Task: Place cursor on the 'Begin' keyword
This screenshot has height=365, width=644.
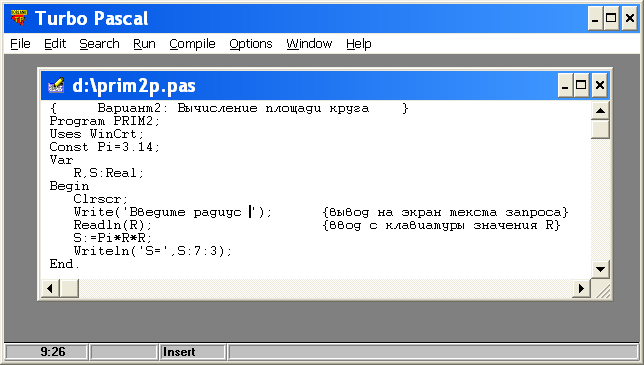Action: (69, 186)
